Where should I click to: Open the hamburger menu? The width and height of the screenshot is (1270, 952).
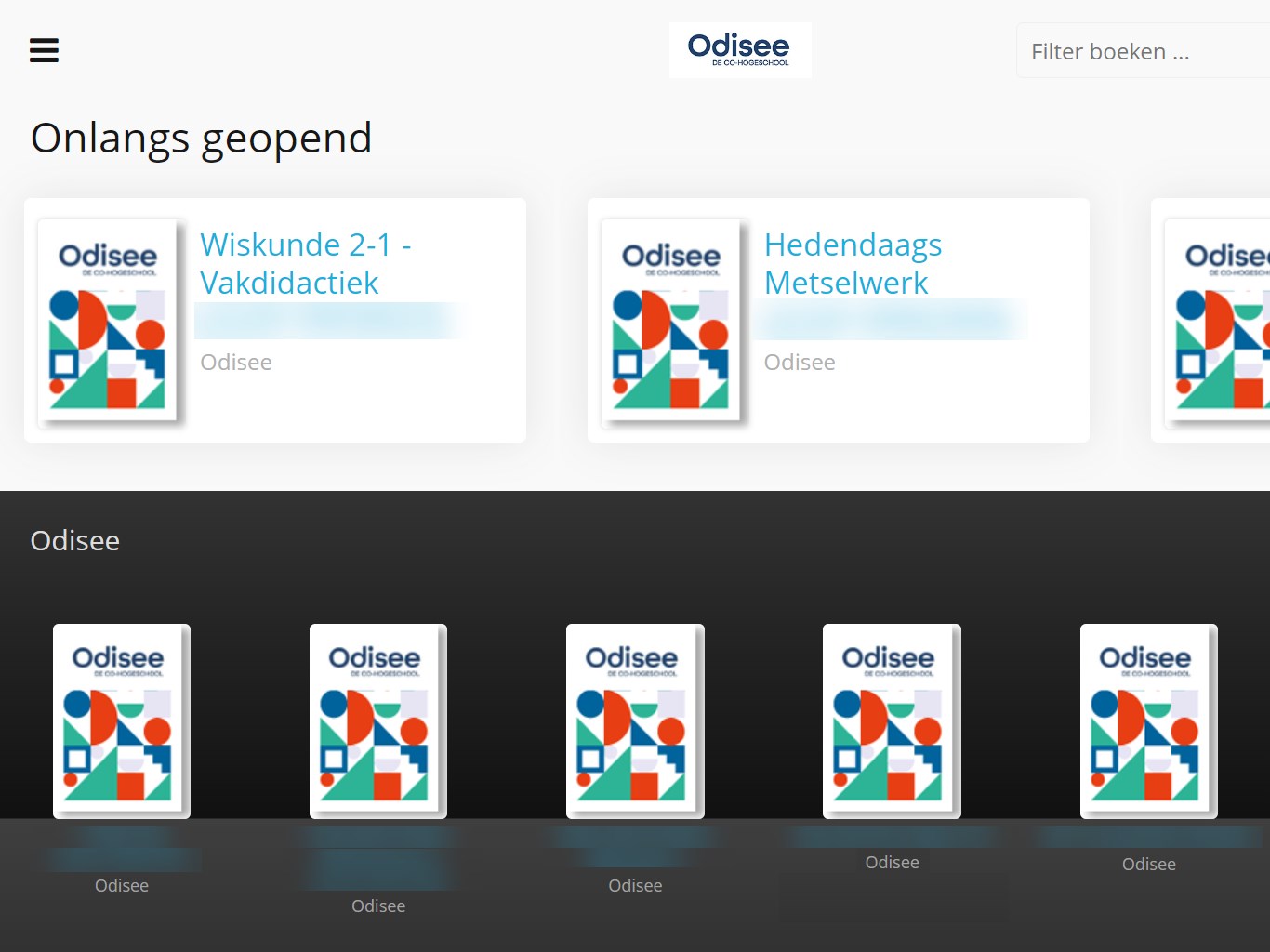(x=44, y=50)
